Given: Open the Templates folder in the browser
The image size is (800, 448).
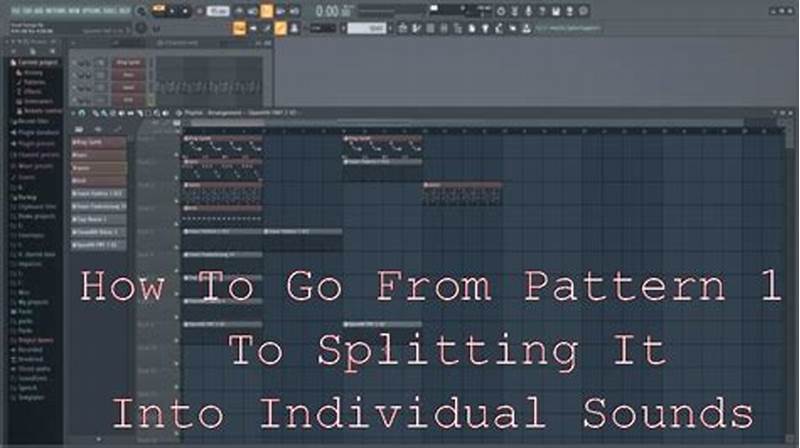Looking at the screenshot, I should tap(28, 397).
